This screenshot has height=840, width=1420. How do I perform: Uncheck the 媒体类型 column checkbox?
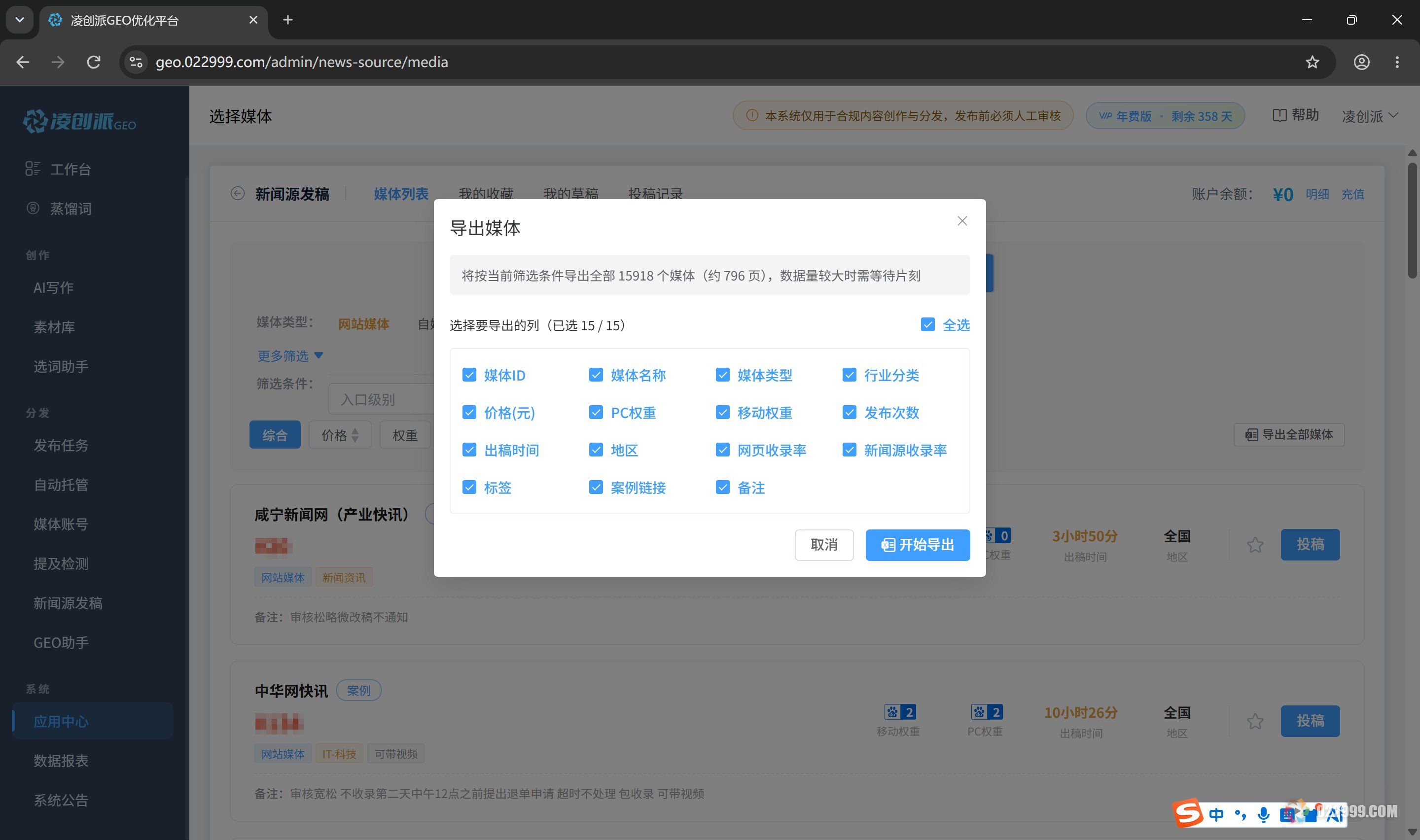coord(723,375)
